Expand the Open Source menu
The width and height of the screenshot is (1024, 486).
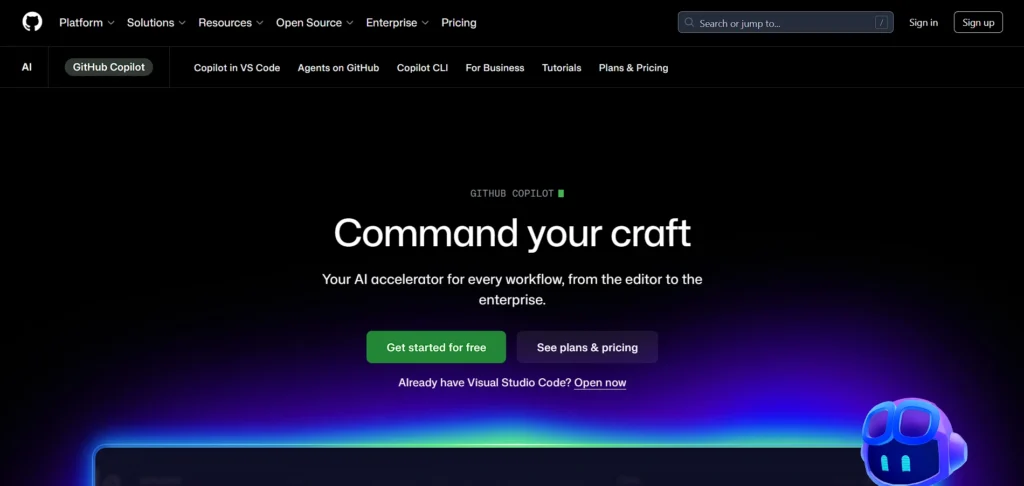[315, 22]
